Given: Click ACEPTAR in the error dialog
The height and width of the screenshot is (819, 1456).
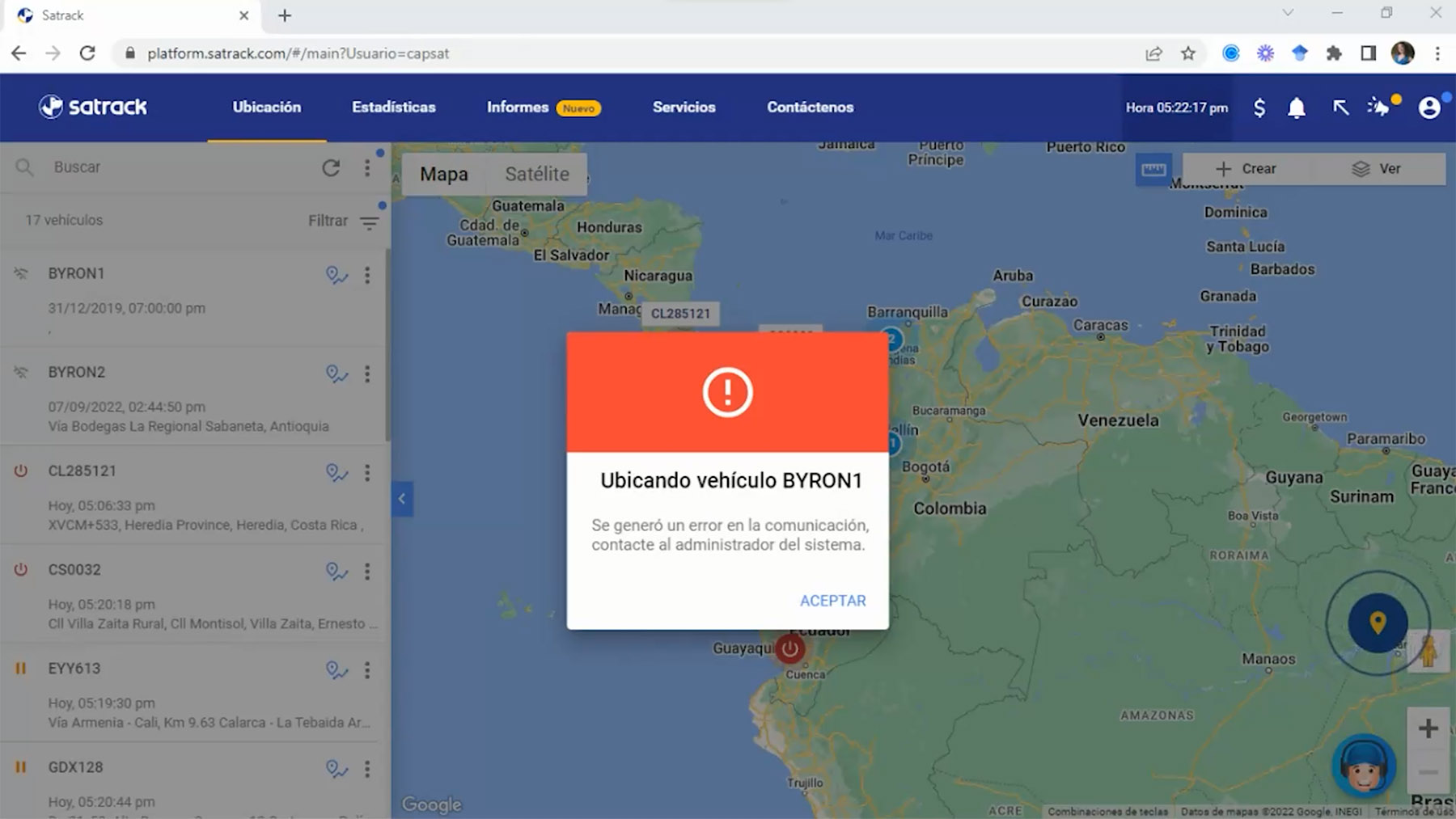Looking at the screenshot, I should [x=832, y=601].
